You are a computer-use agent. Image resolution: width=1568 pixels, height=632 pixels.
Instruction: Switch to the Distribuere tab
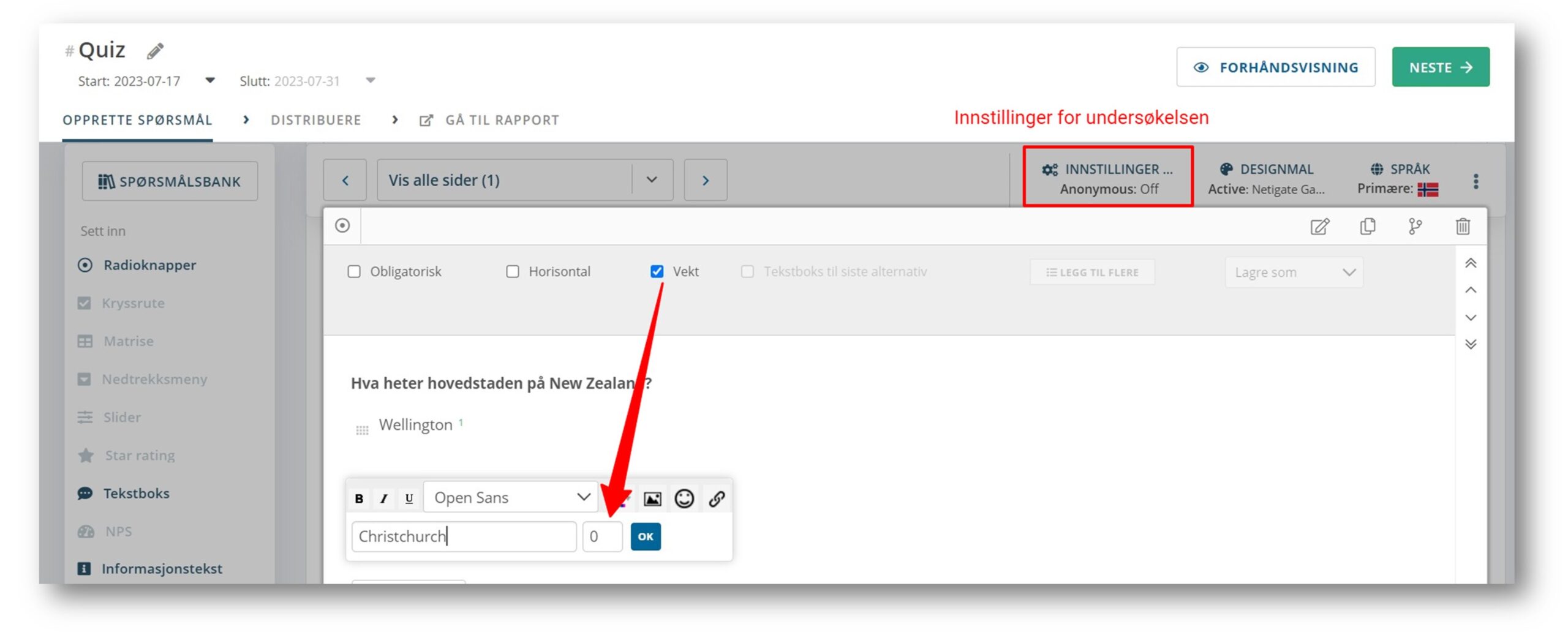[316, 120]
